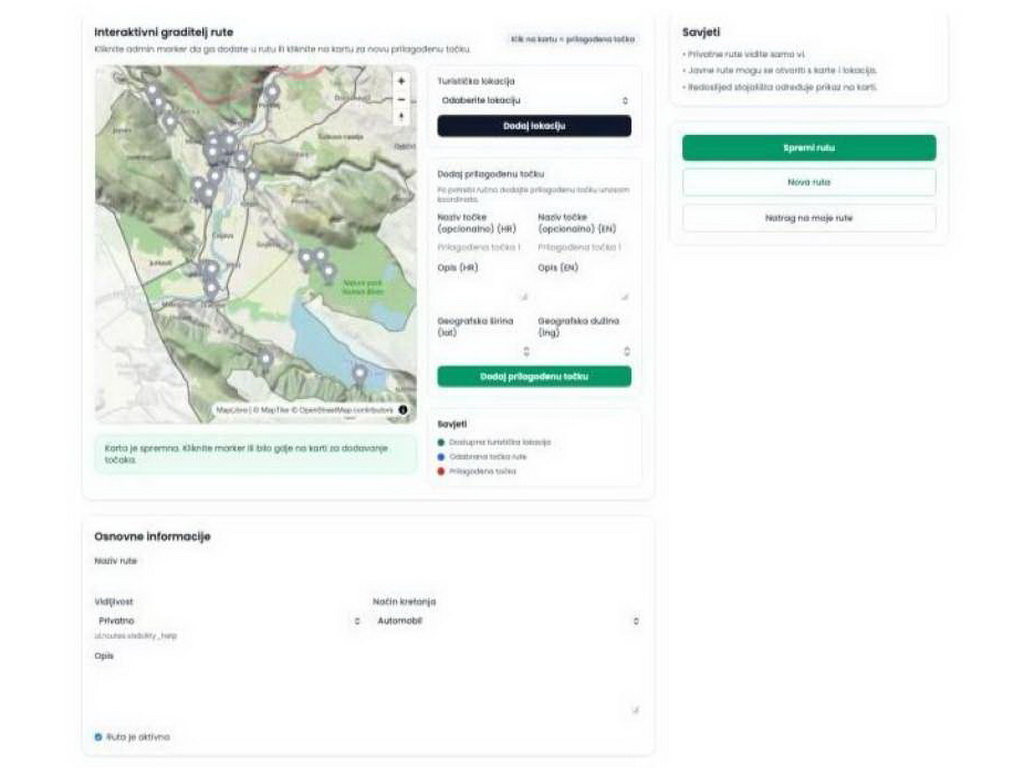Zoom in on the route map
The image size is (1024, 768).
click(401, 81)
